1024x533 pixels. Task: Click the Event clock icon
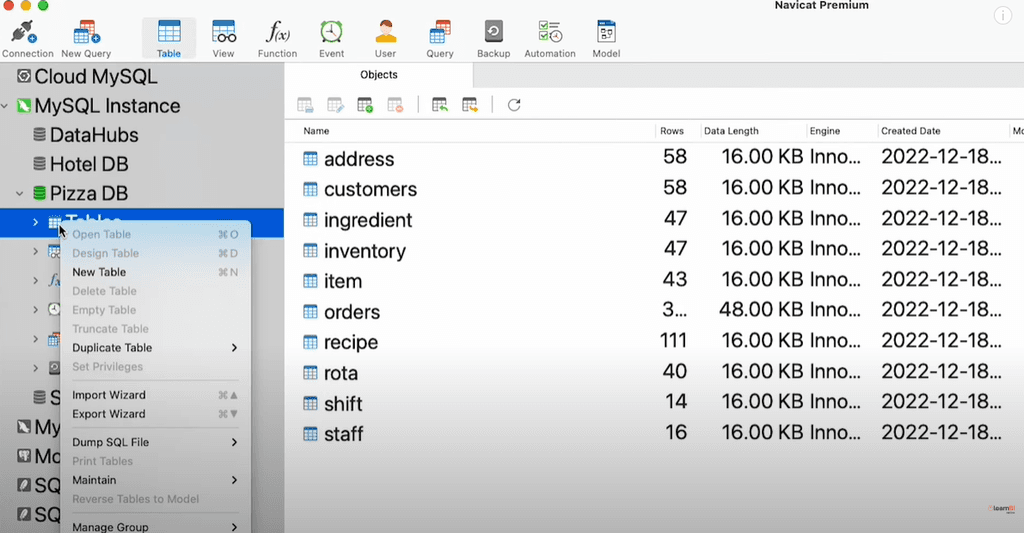coord(331,38)
